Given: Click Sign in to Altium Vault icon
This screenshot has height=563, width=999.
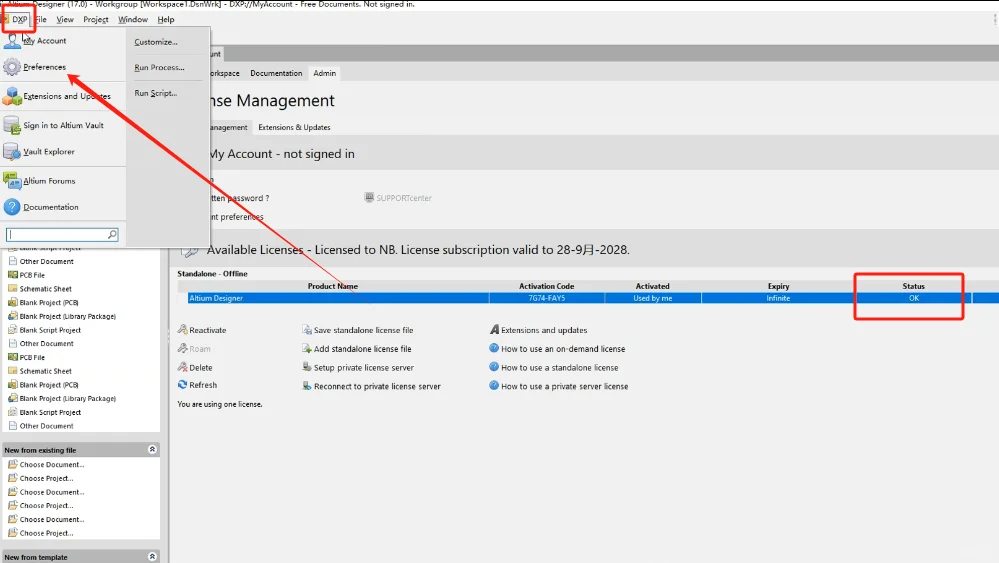Looking at the screenshot, I should (x=12, y=125).
